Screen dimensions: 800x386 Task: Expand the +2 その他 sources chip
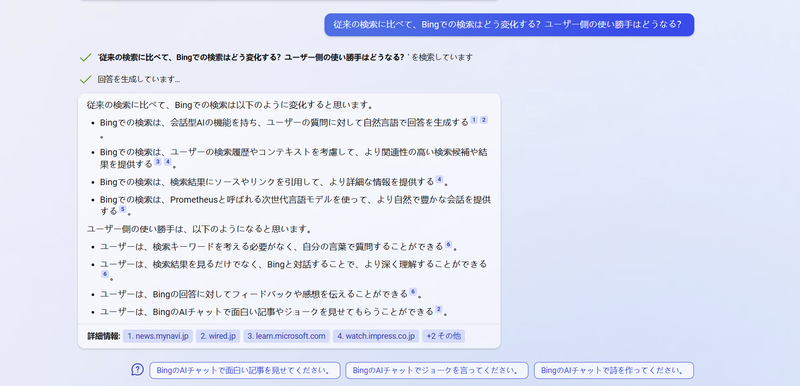coord(443,336)
